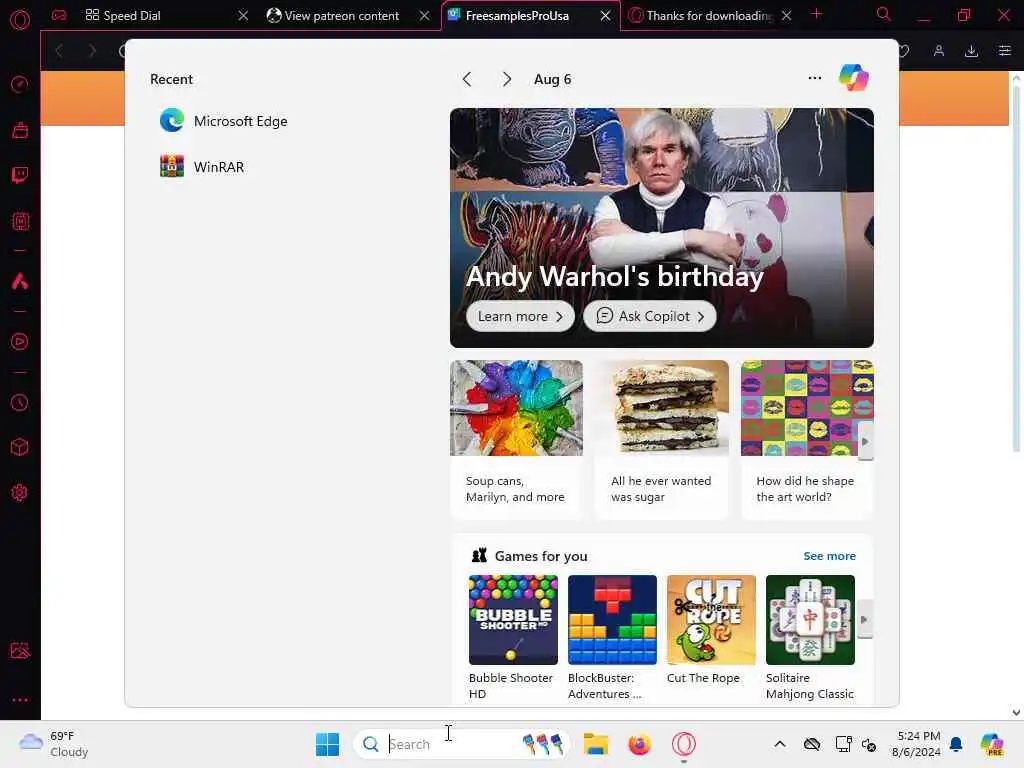Click See more in Games for you
This screenshot has height=768, width=1024.
[829, 556]
